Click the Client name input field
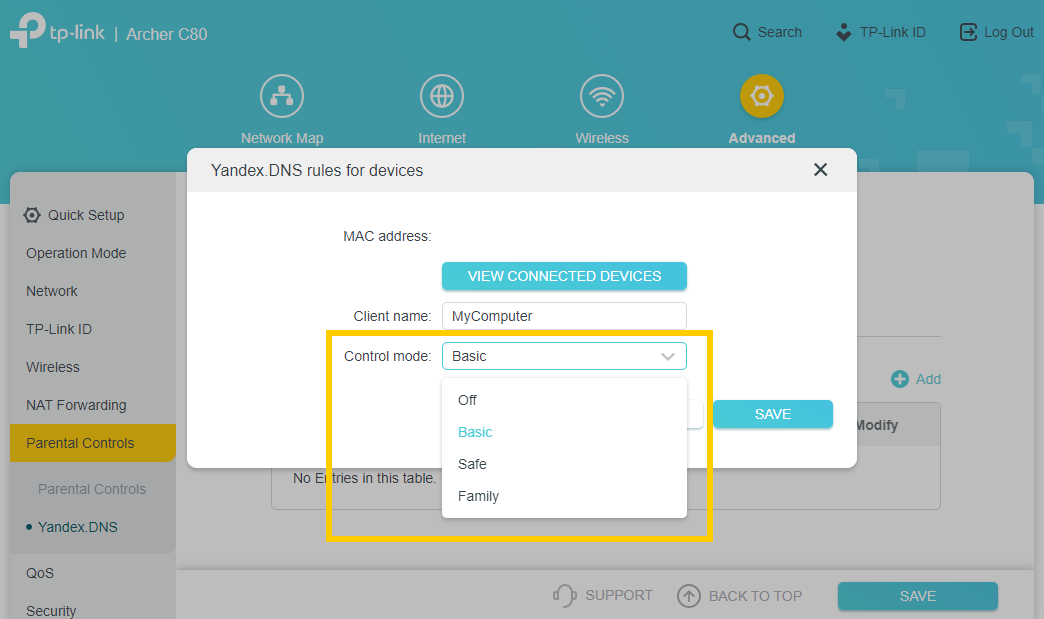Image resolution: width=1044 pixels, height=619 pixels. [x=564, y=316]
